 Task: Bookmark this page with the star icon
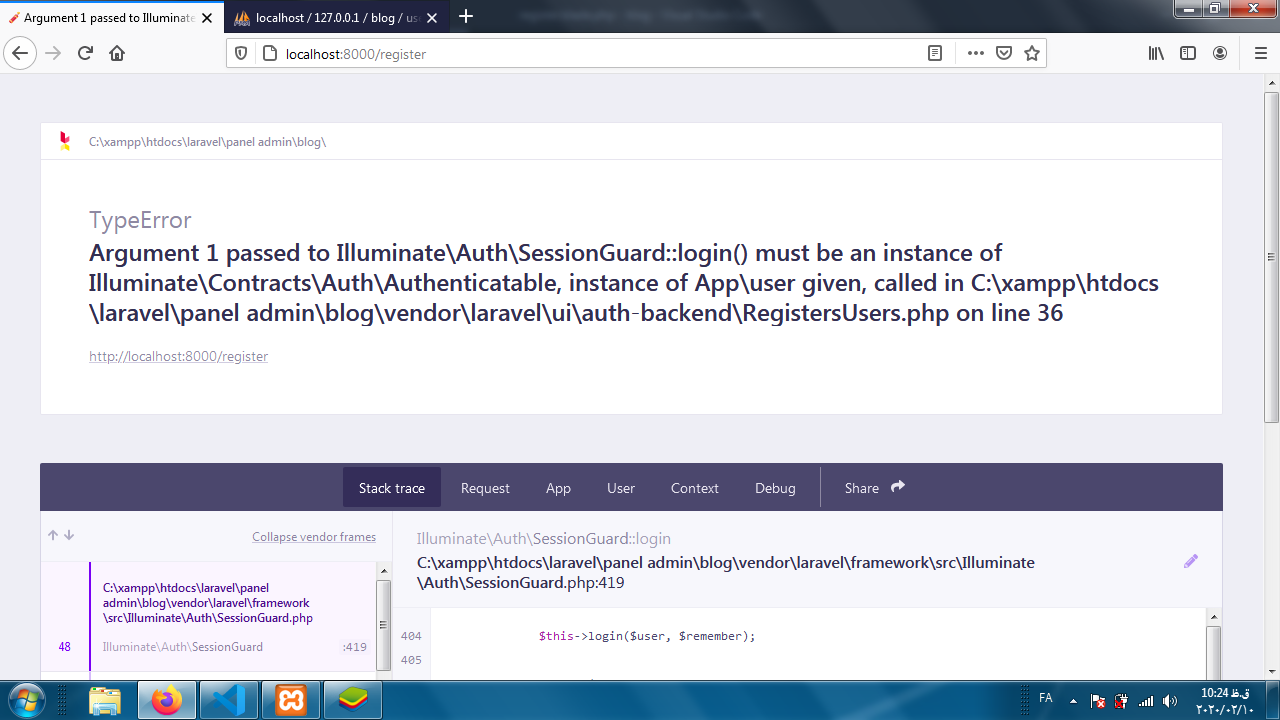coord(1032,54)
